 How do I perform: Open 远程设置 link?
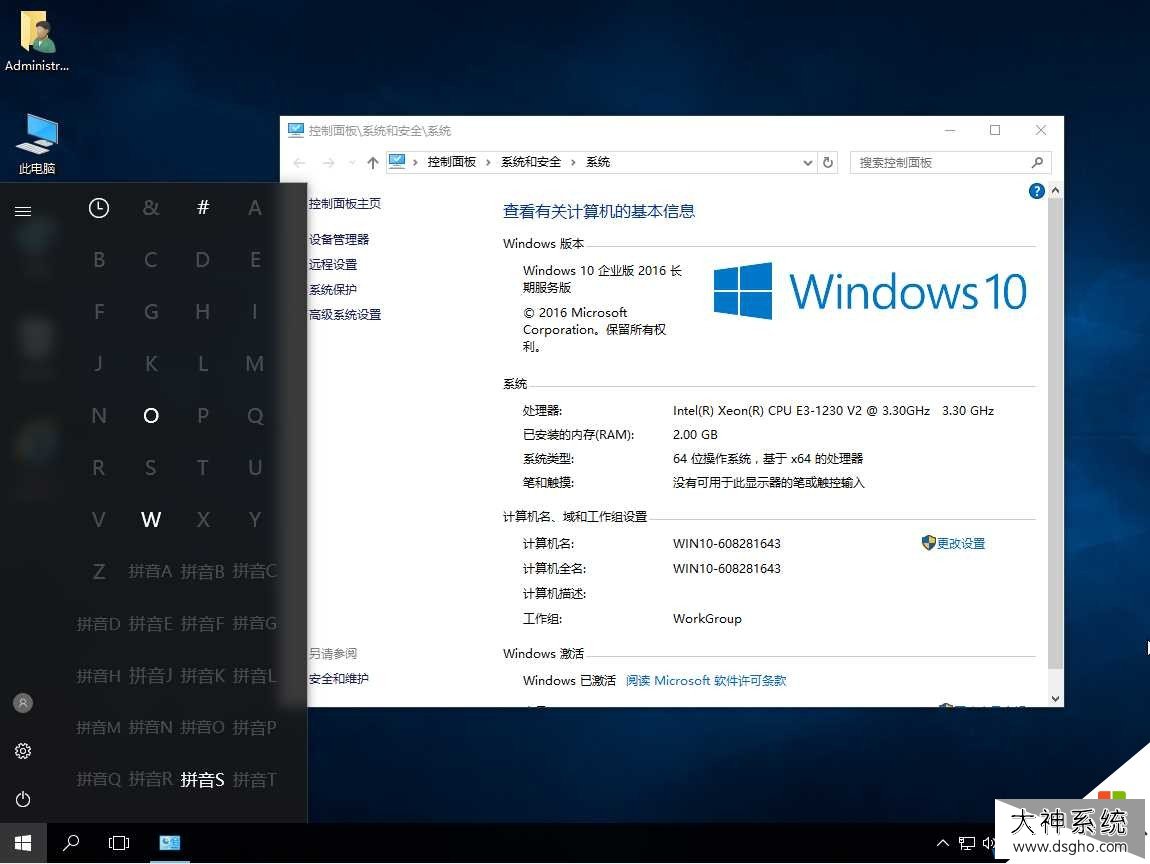[333, 265]
